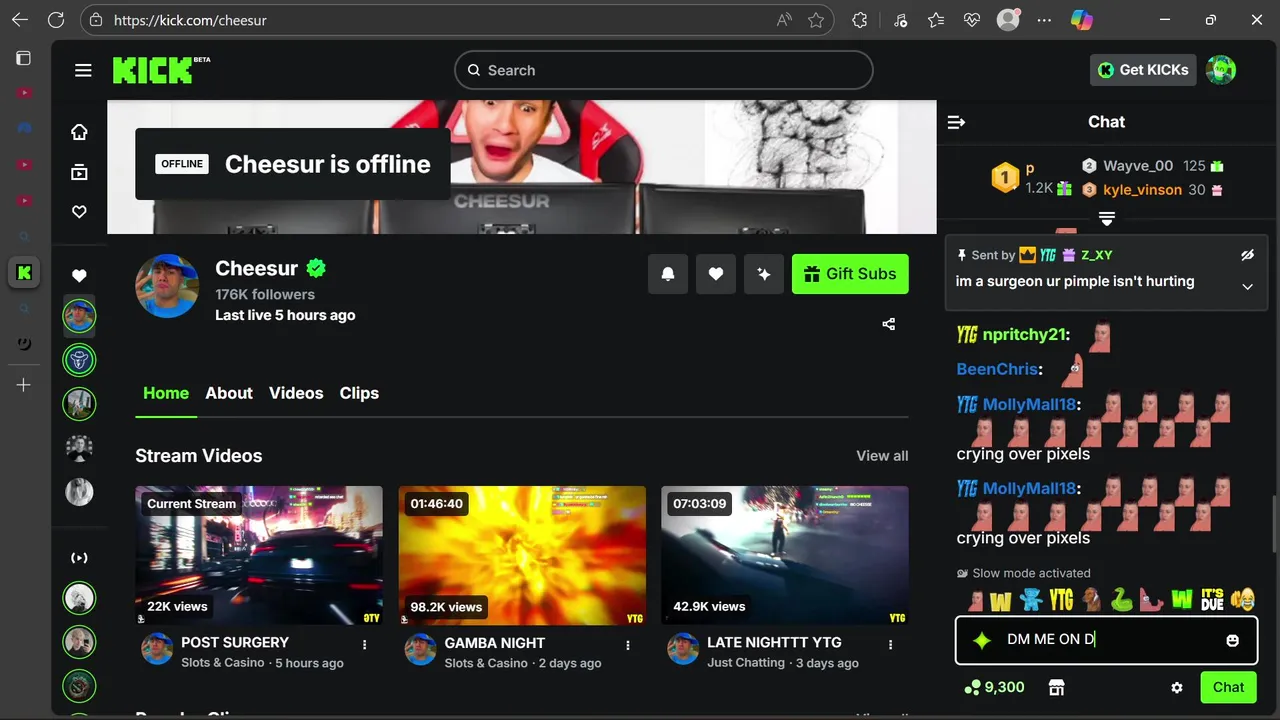Send message with the Chat button

pyautogui.click(x=1228, y=687)
